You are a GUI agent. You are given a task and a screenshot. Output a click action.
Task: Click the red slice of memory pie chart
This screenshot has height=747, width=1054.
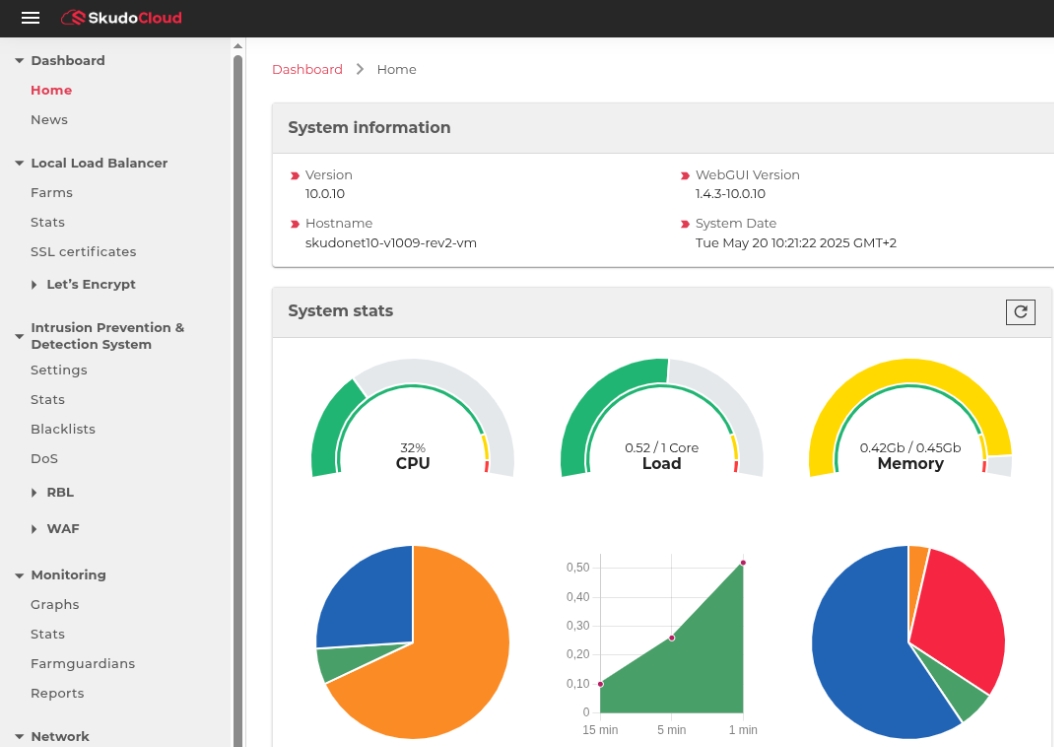(x=960, y=610)
